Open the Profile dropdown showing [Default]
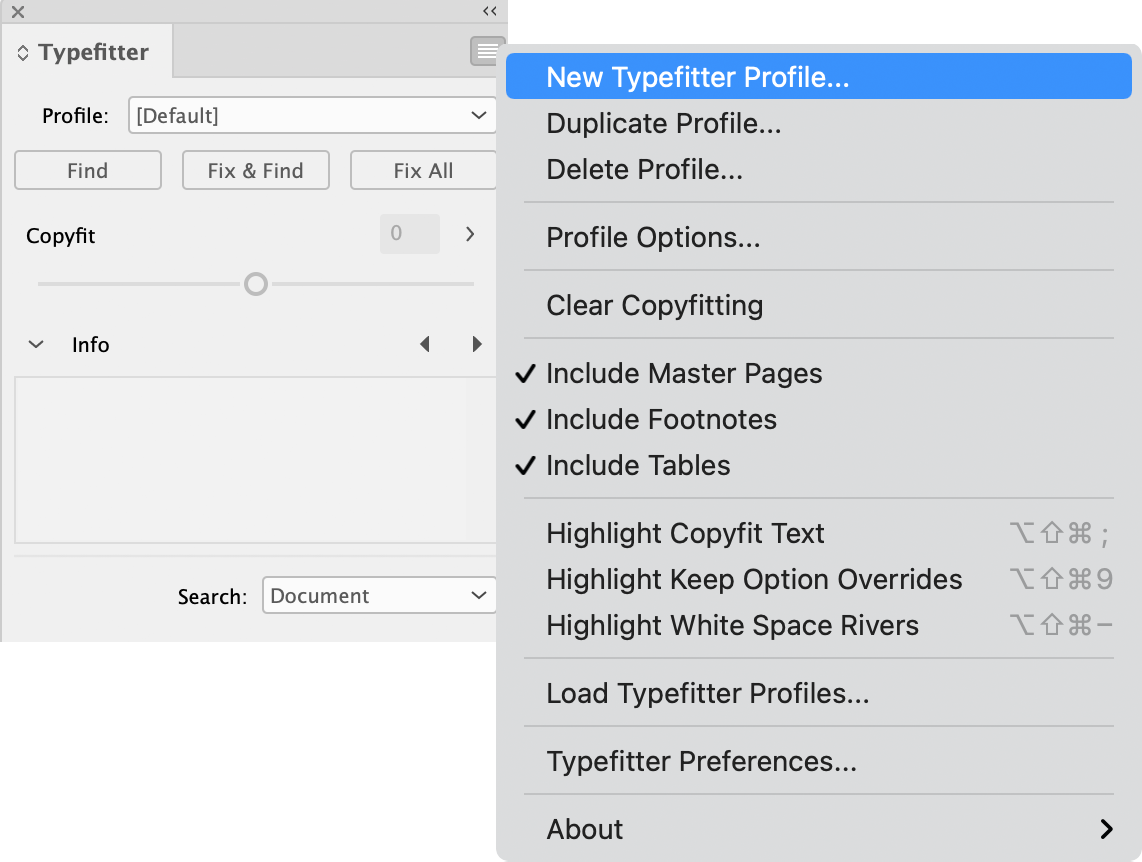This screenshot has height=862, width=1142. (x=312, y=115)
